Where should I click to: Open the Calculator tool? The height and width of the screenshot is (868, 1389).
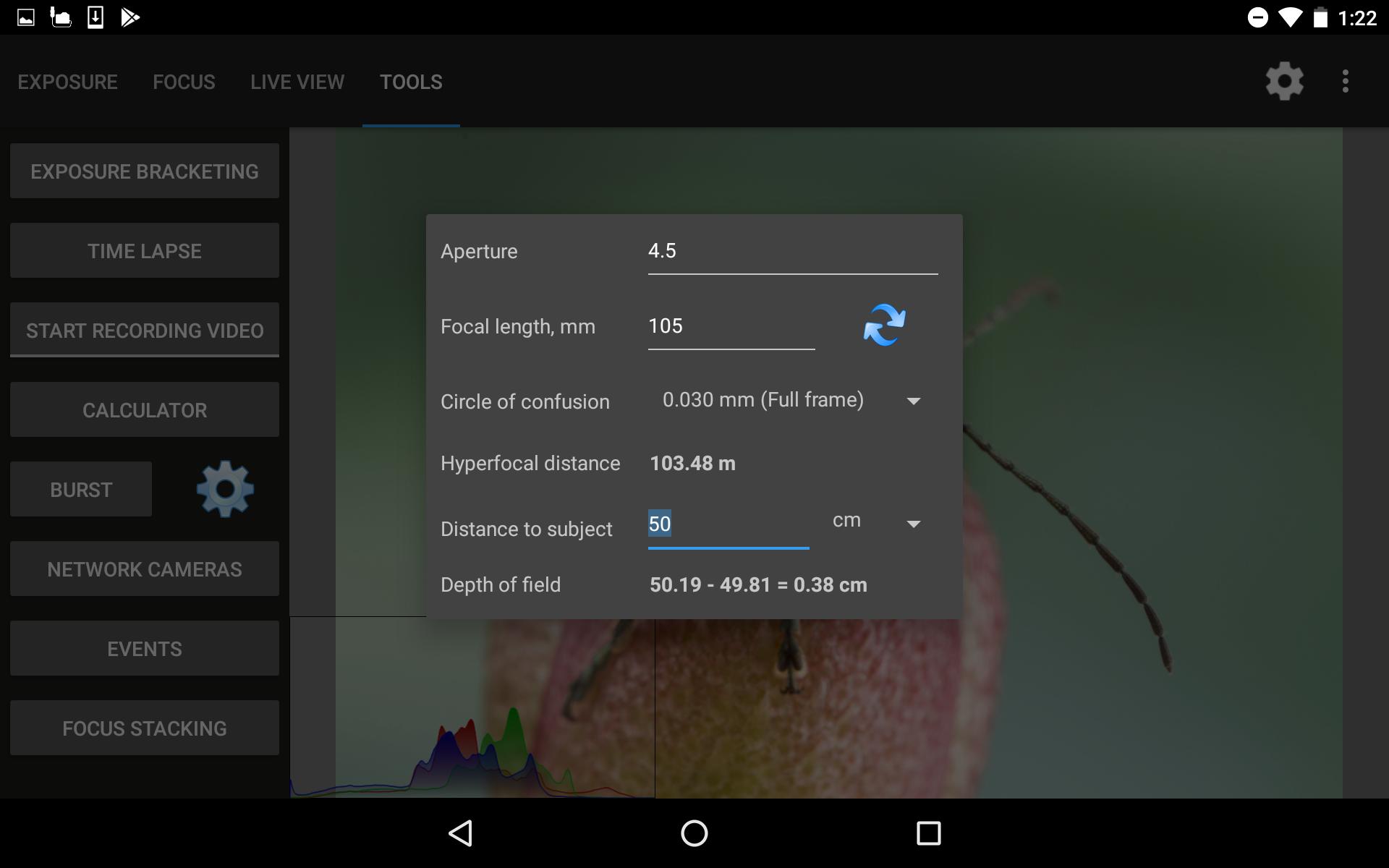145,409
